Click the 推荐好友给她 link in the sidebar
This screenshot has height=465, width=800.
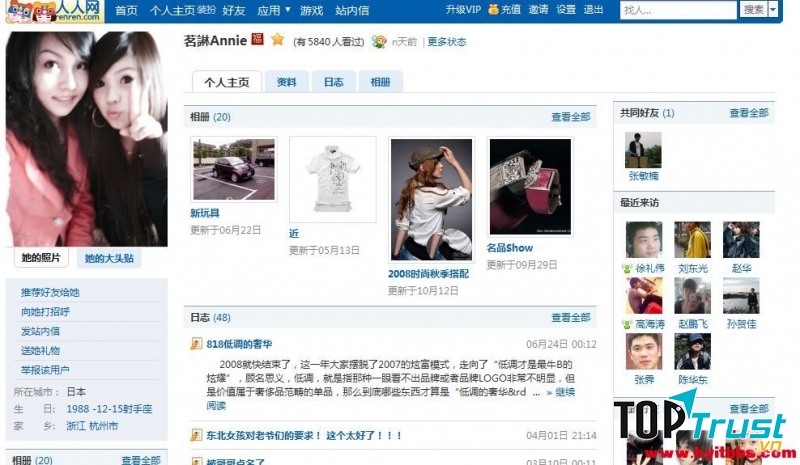point(50,293)
